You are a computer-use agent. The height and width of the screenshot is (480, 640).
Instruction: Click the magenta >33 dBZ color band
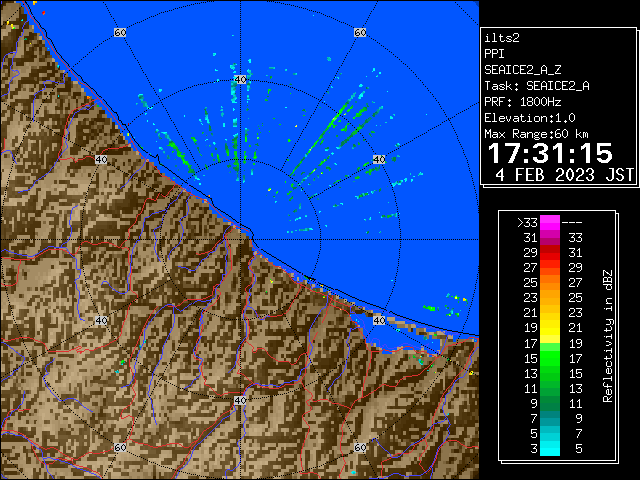pyautogui.click(x=550, y=223)
